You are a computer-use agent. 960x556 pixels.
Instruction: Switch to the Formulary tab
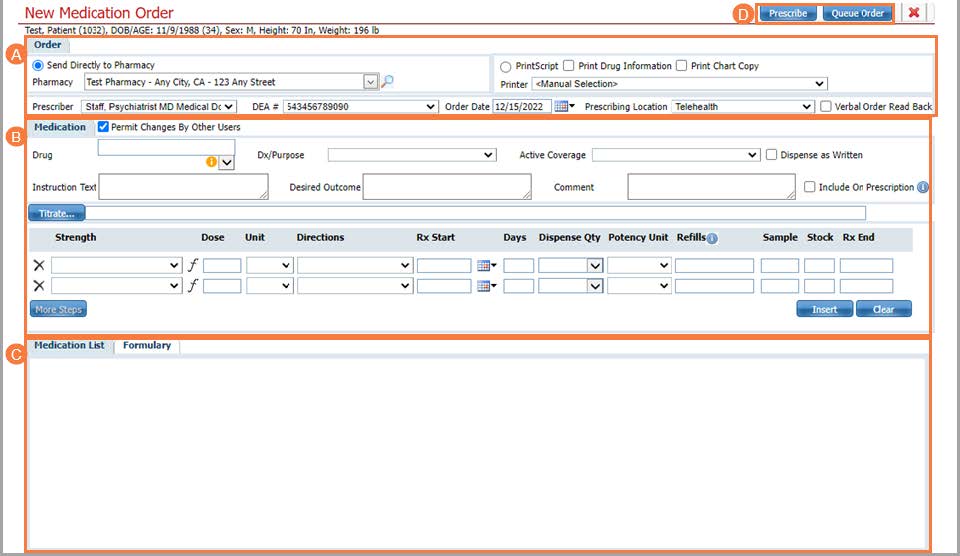[x=146, y=346]
